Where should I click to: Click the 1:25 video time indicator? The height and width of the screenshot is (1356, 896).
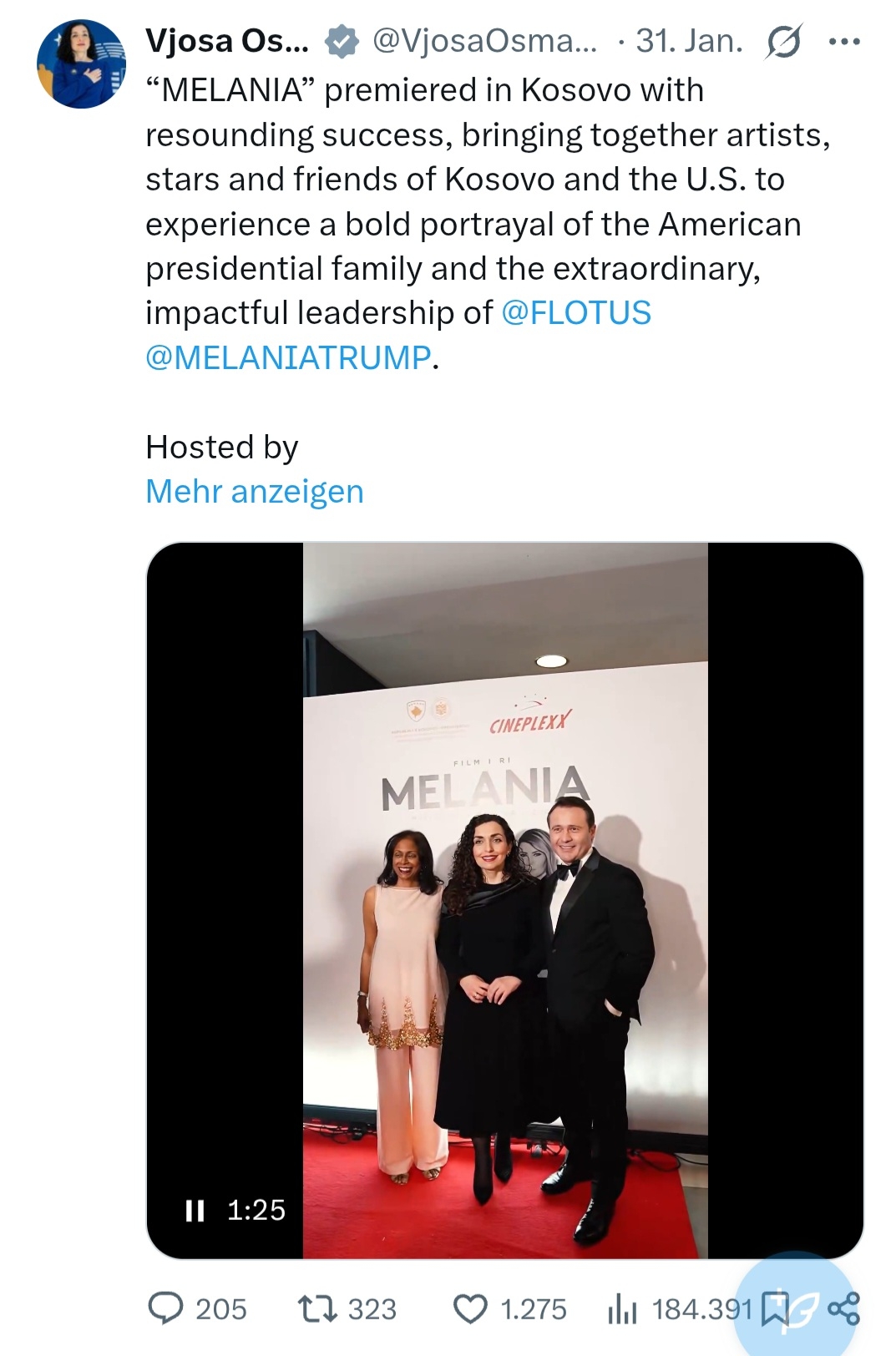(x=256, y=1210)
